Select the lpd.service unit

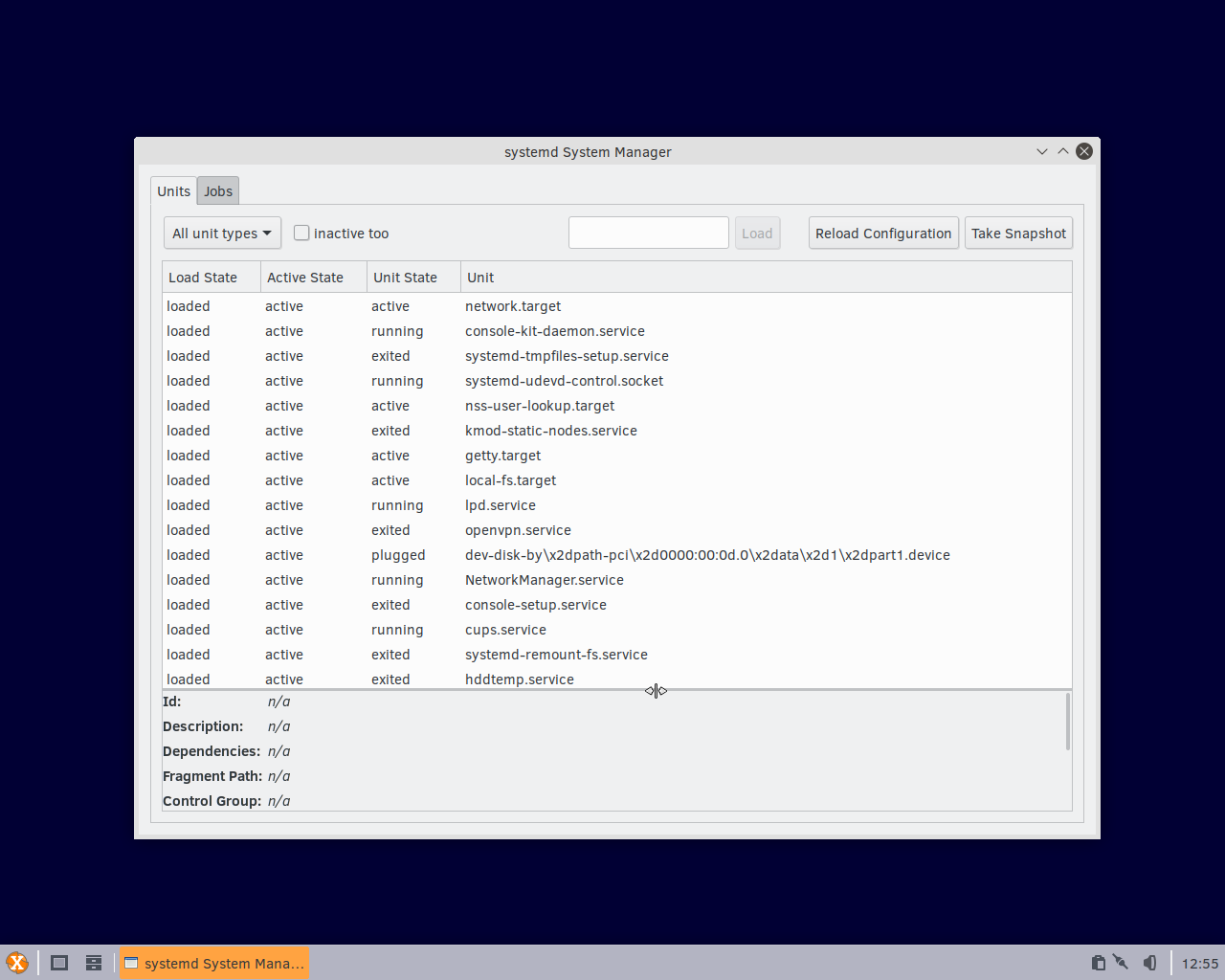[x=617, y=505]
